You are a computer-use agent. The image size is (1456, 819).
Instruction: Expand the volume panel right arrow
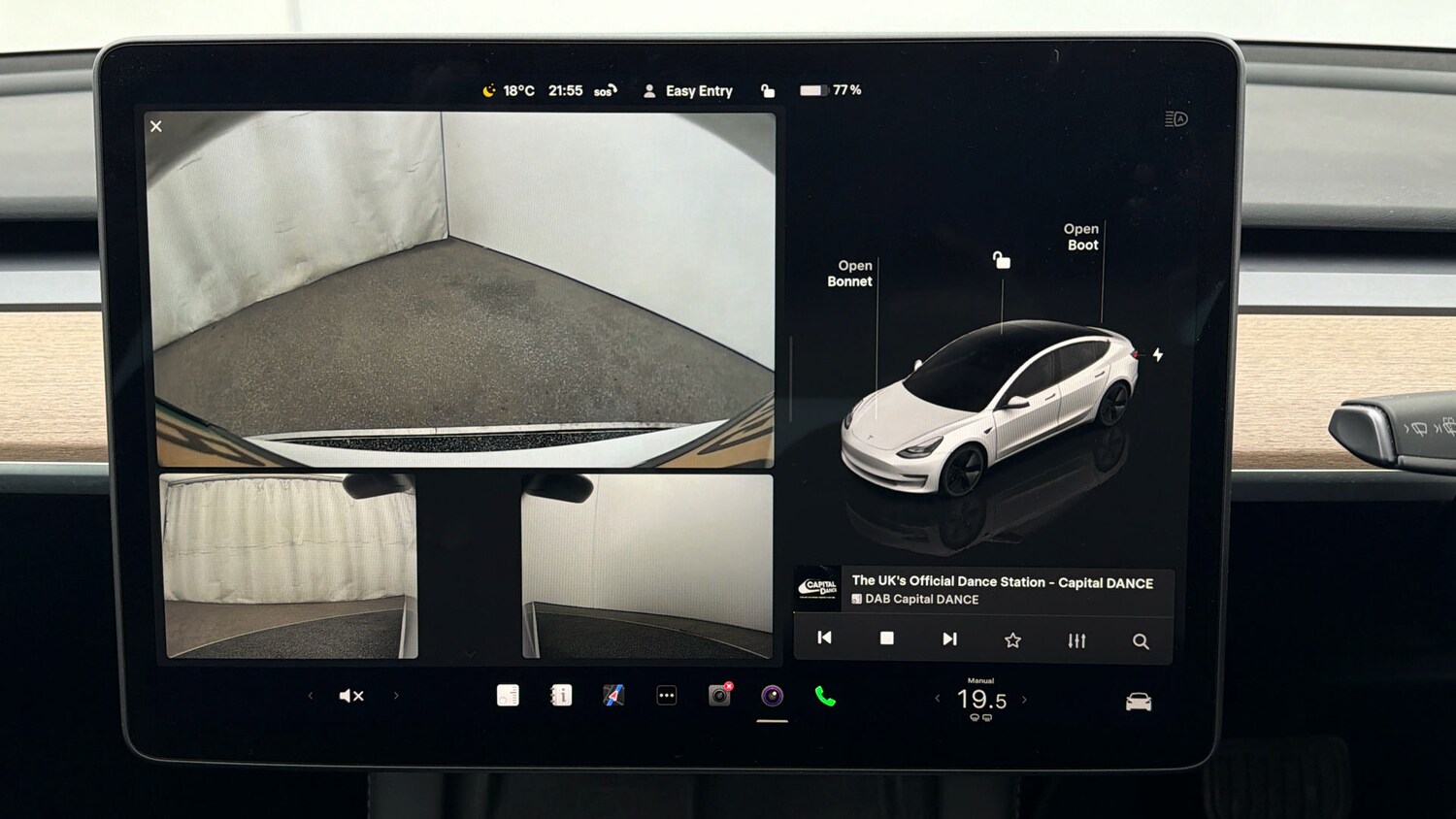(x=396, y=696)
